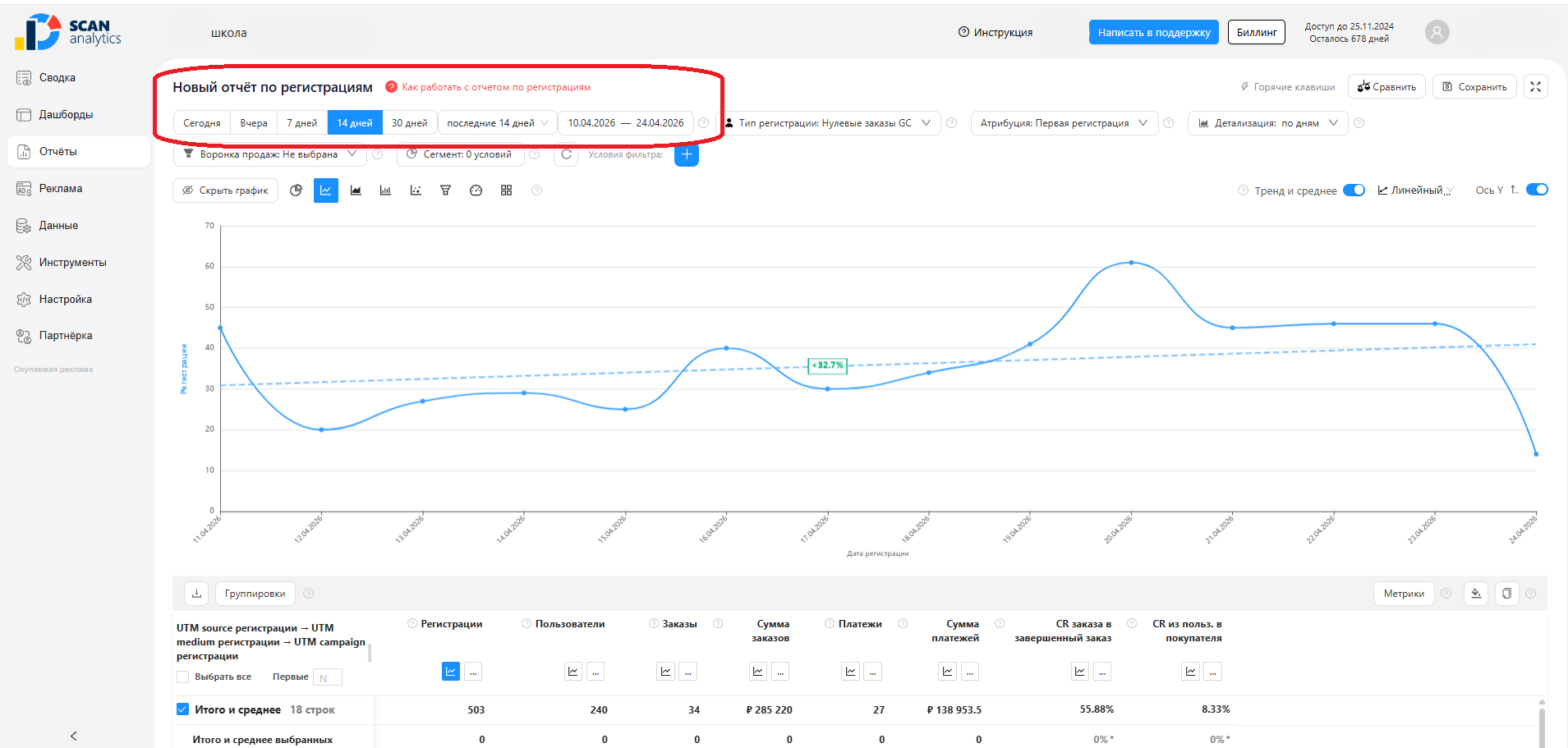Switch to area chart type icon
The height and width of the screenshot is (748, 1568).
[356, 190]
